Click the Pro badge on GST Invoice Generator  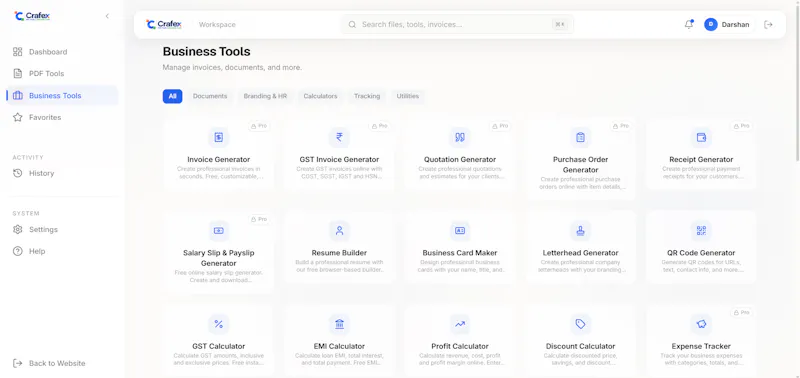pos(380,125)
